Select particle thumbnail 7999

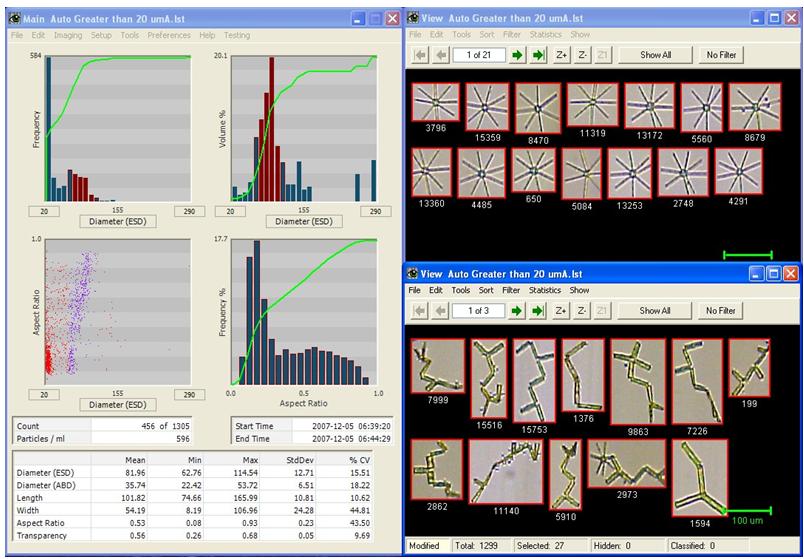click(x=437, y=367)
